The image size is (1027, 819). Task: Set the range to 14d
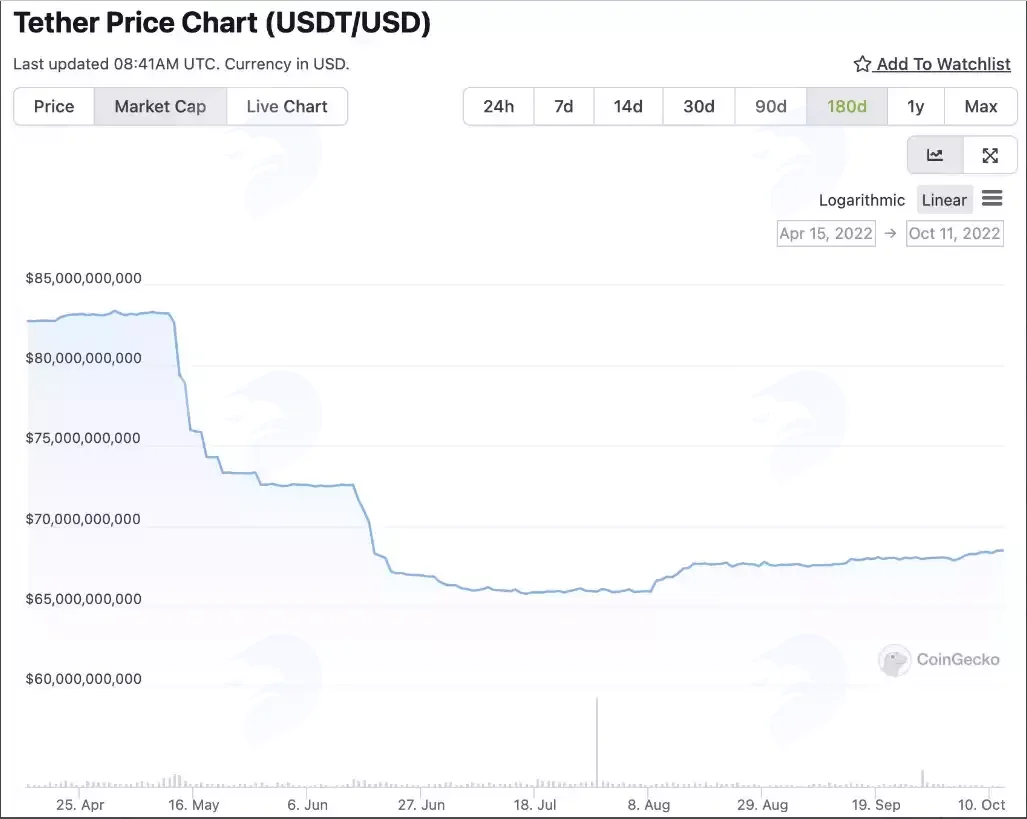pyautogui.click(x=628, y=106)
